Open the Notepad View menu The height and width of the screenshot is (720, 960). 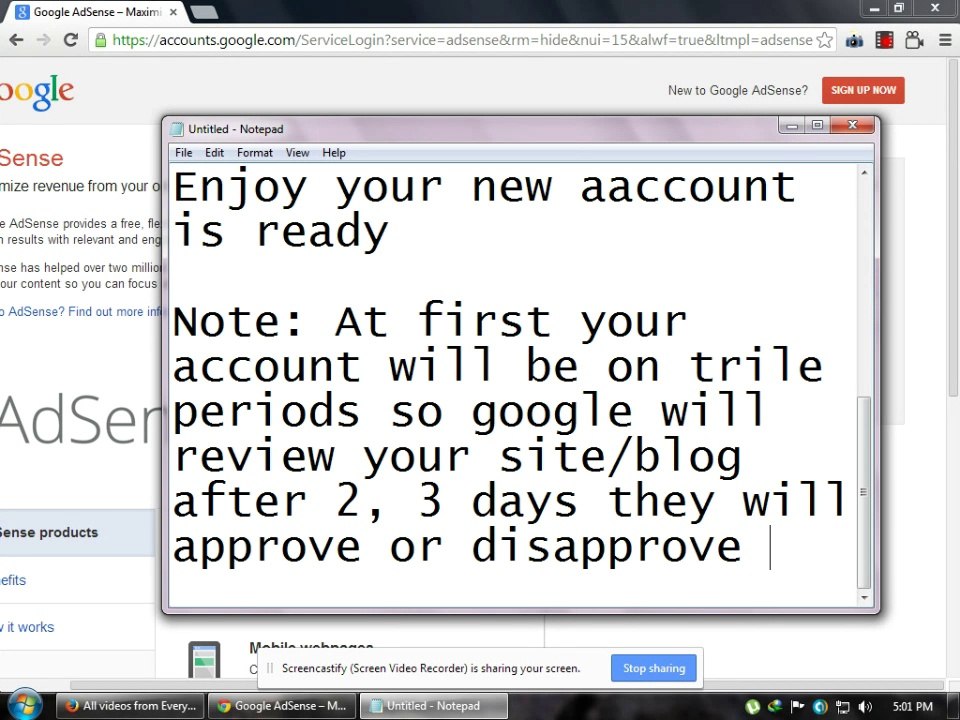click(298, 152)
